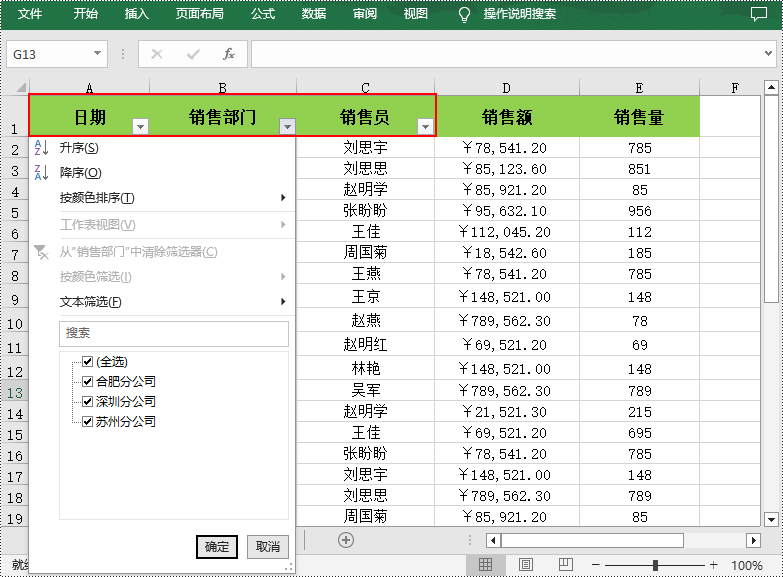Viewport: 783px width, 577px height.
Task: Click the confirm checkmark formula bar icon
Action: point(193,54)
